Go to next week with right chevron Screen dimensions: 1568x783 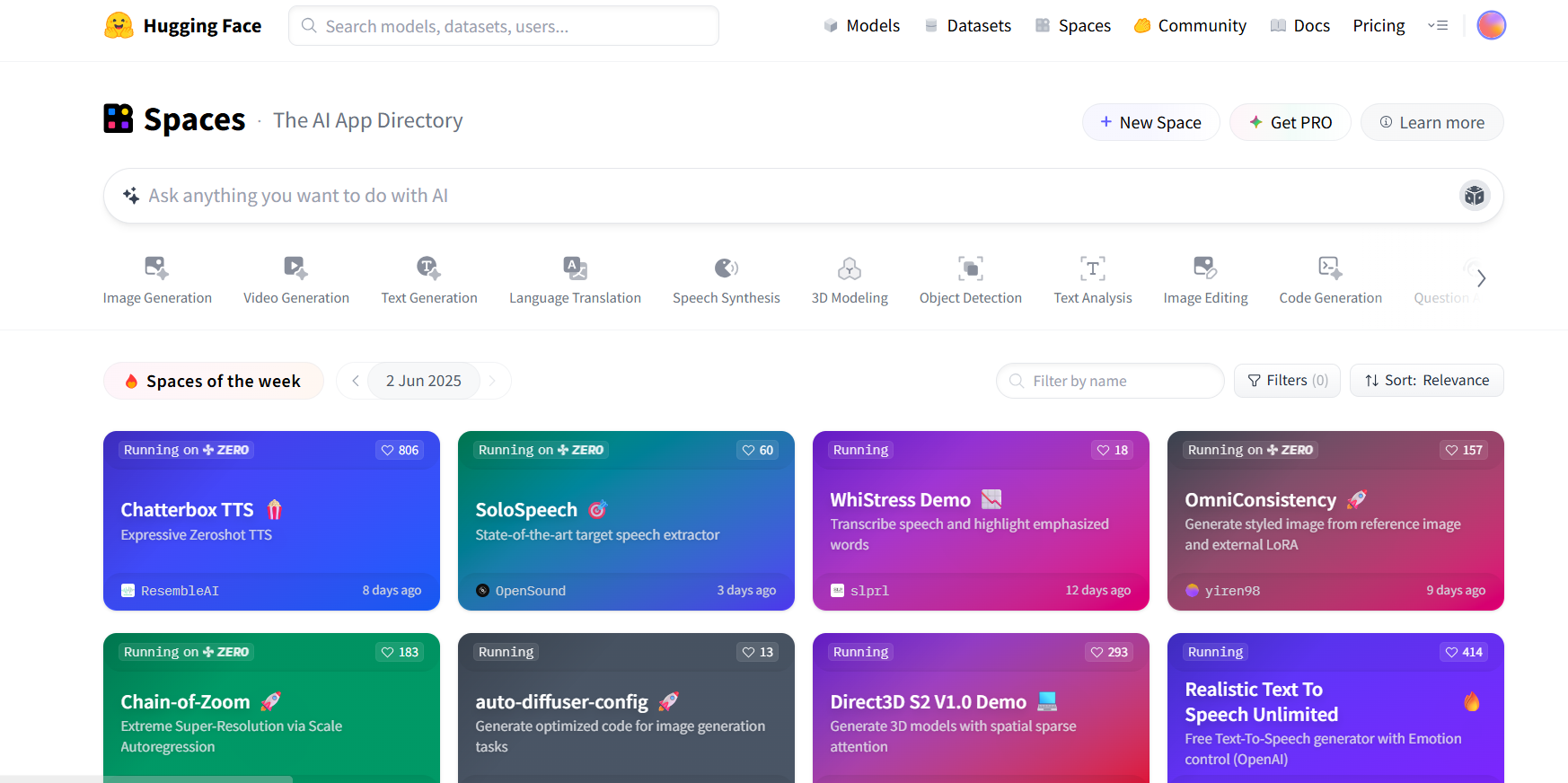pyautogui.click(x=492, y=381)
